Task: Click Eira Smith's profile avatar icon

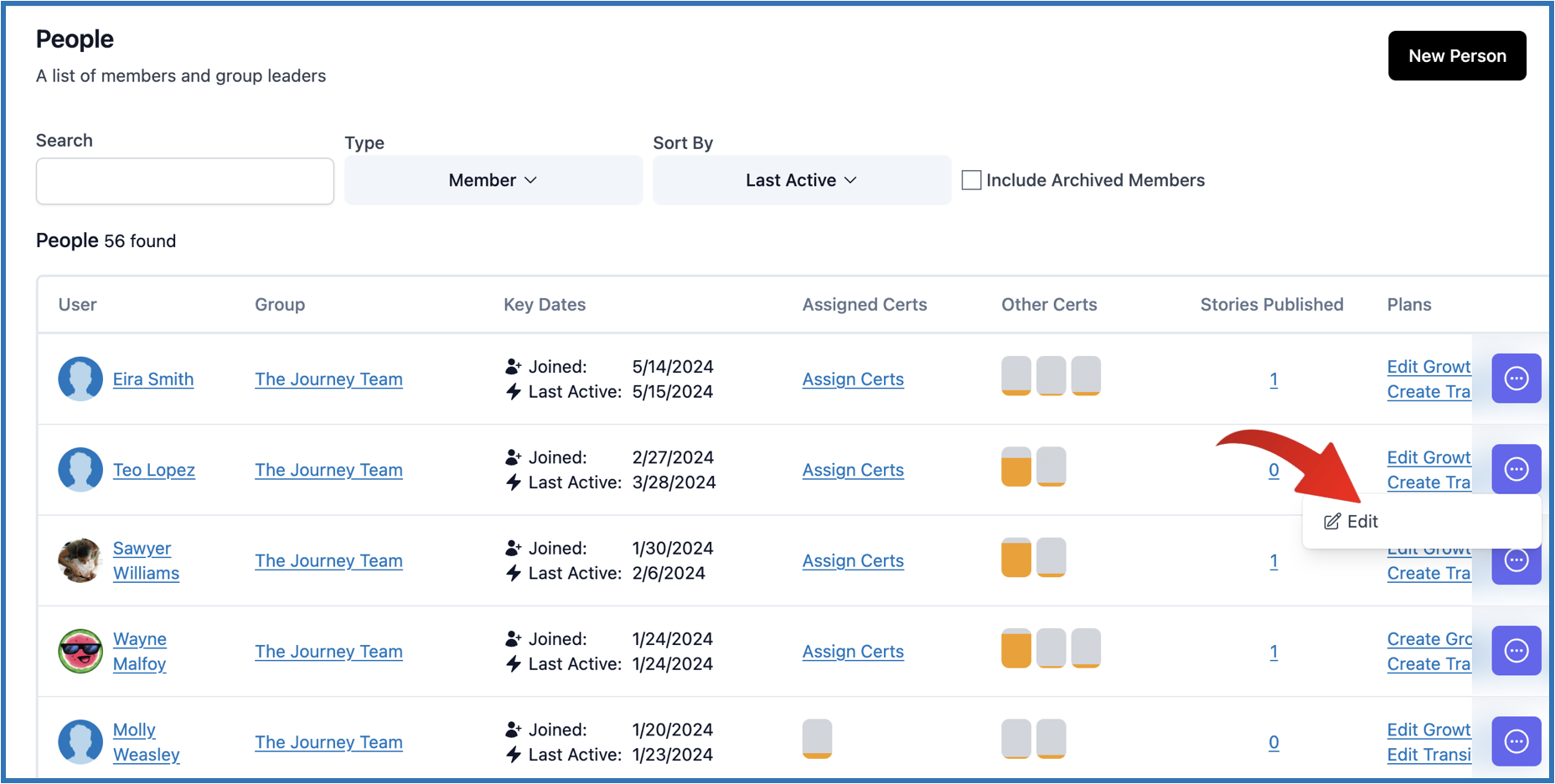Action: pyautogui.click(x=80, y=379)
